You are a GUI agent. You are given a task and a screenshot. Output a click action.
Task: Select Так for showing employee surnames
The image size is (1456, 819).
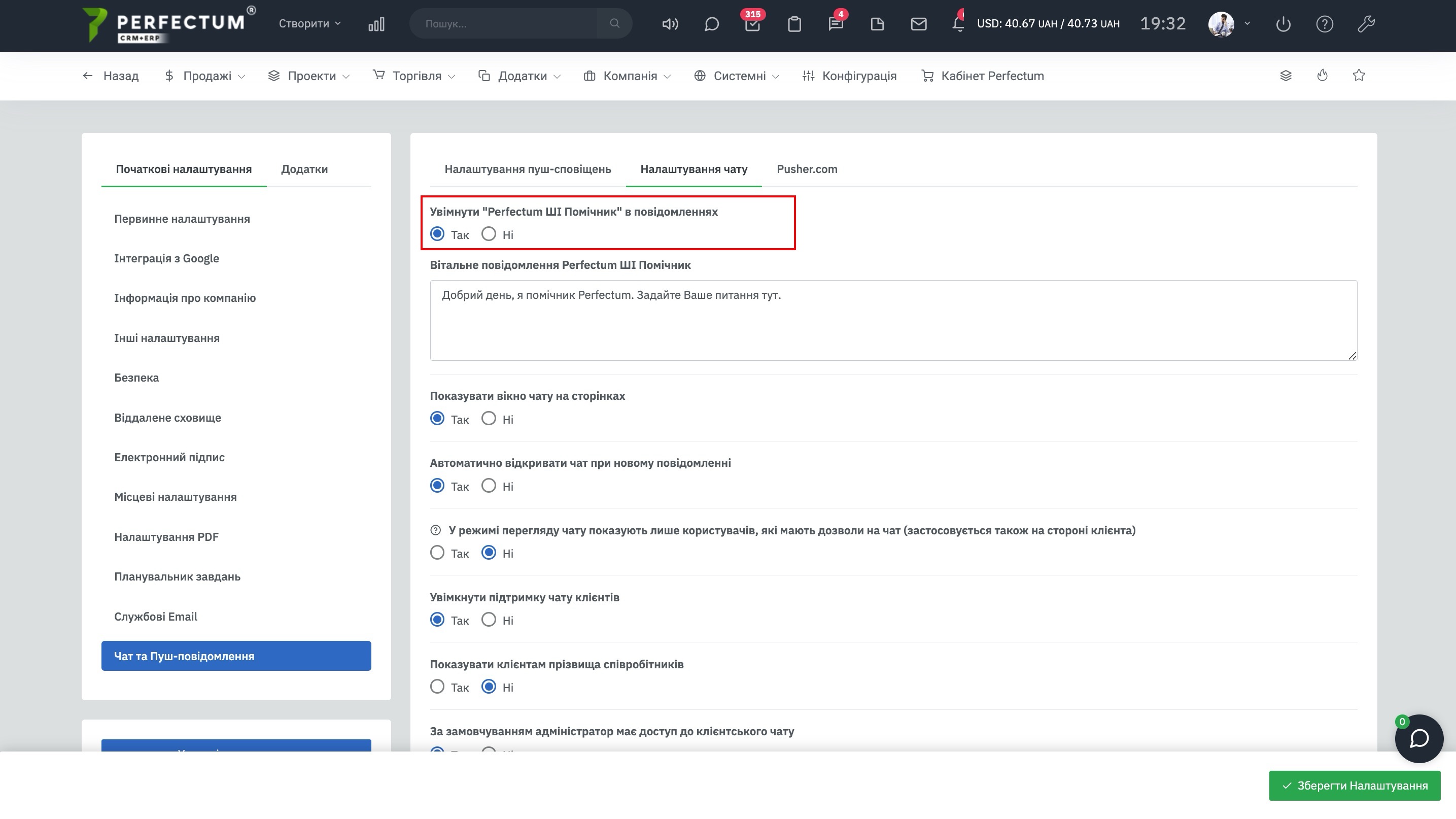click(437, 687)
